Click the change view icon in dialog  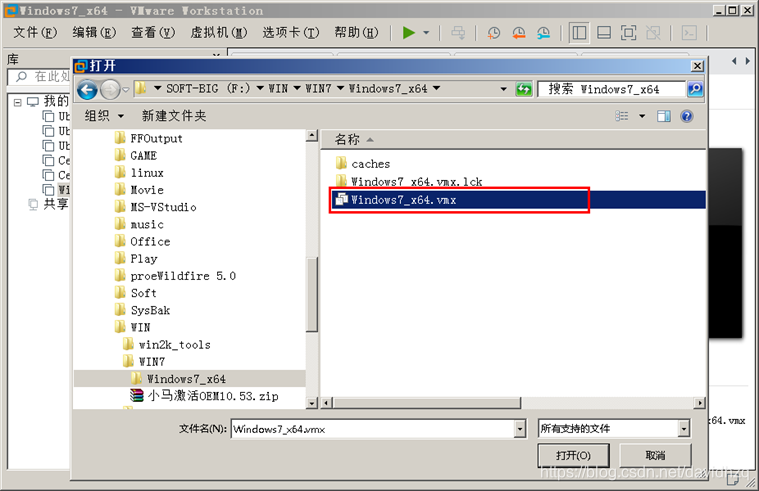[622, 116]
